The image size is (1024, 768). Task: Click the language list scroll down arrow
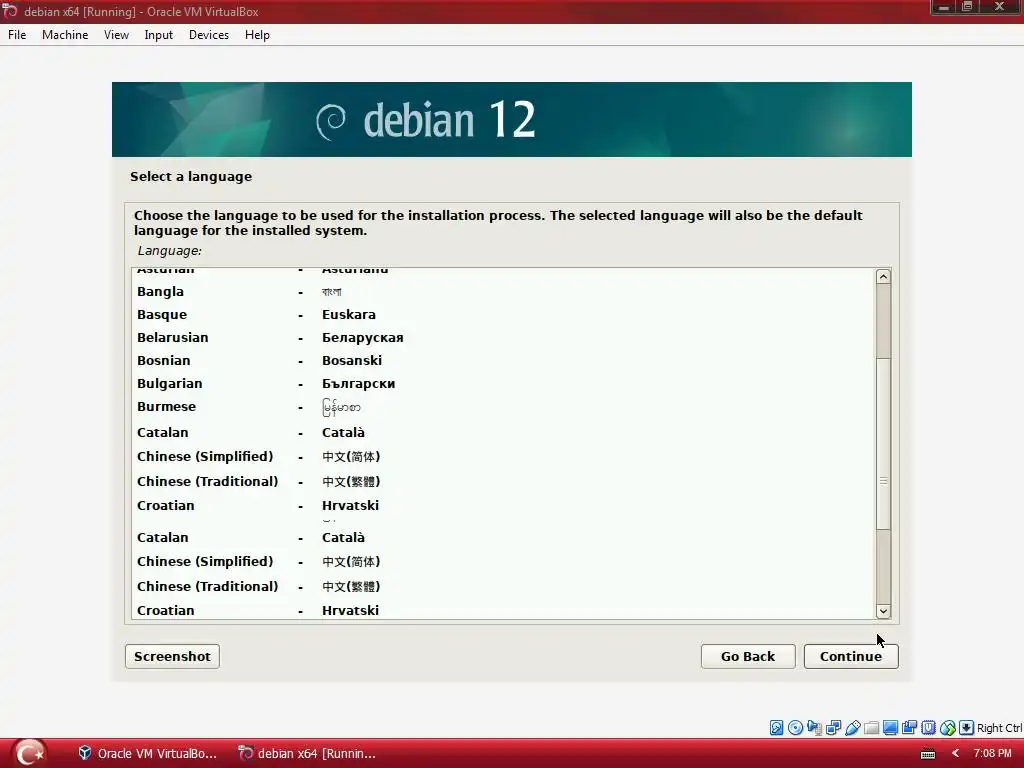(883, 611)
